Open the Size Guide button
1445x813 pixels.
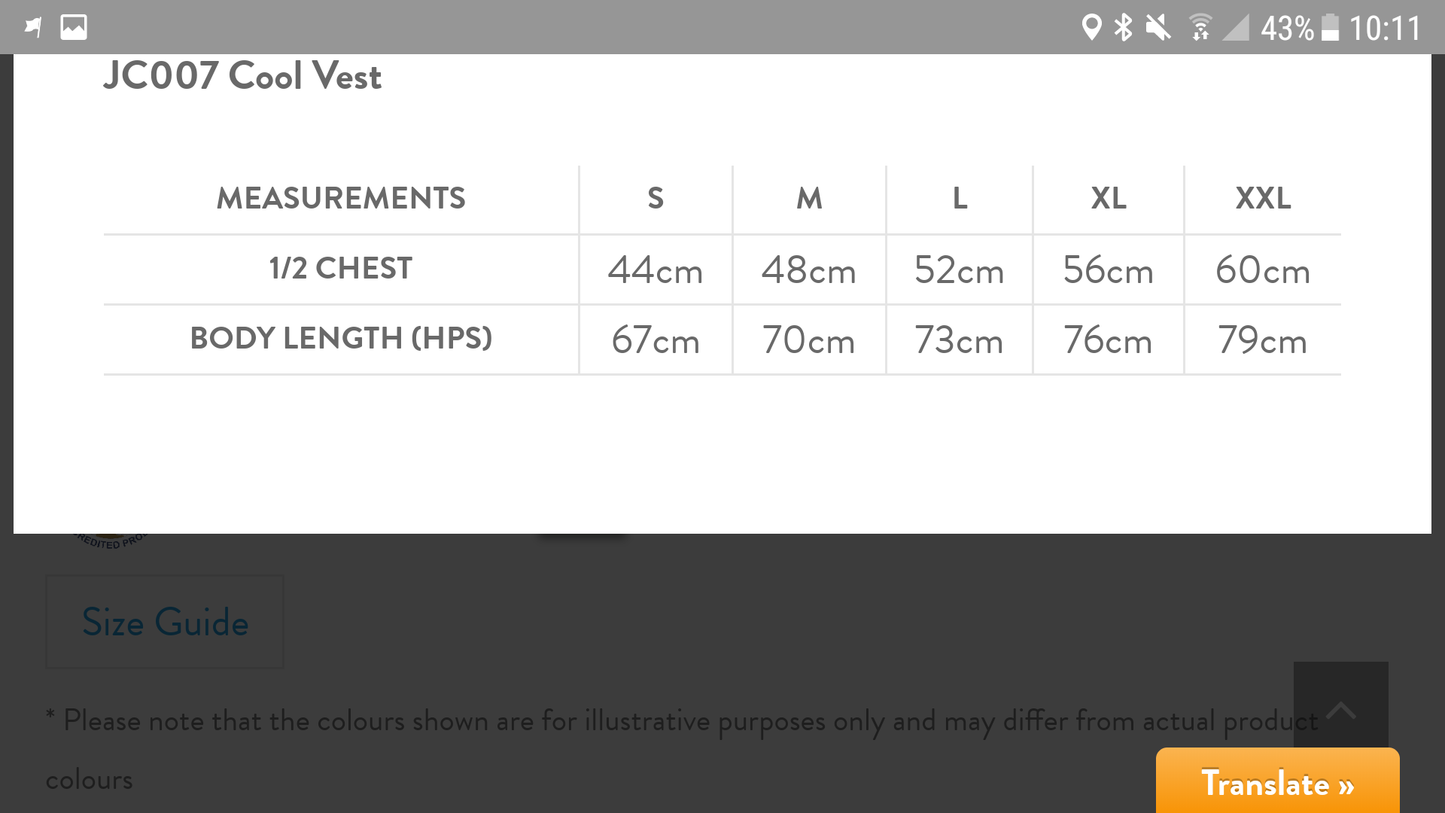165,622
